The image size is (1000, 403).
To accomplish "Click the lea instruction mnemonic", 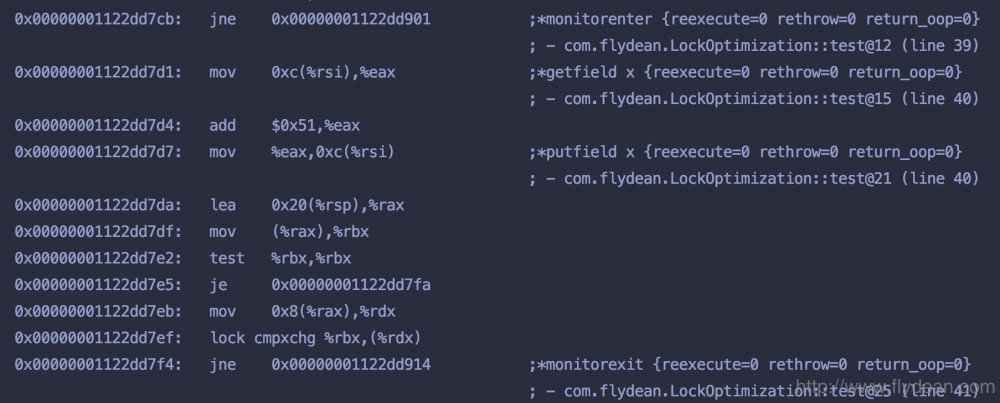I will [223, 205].
